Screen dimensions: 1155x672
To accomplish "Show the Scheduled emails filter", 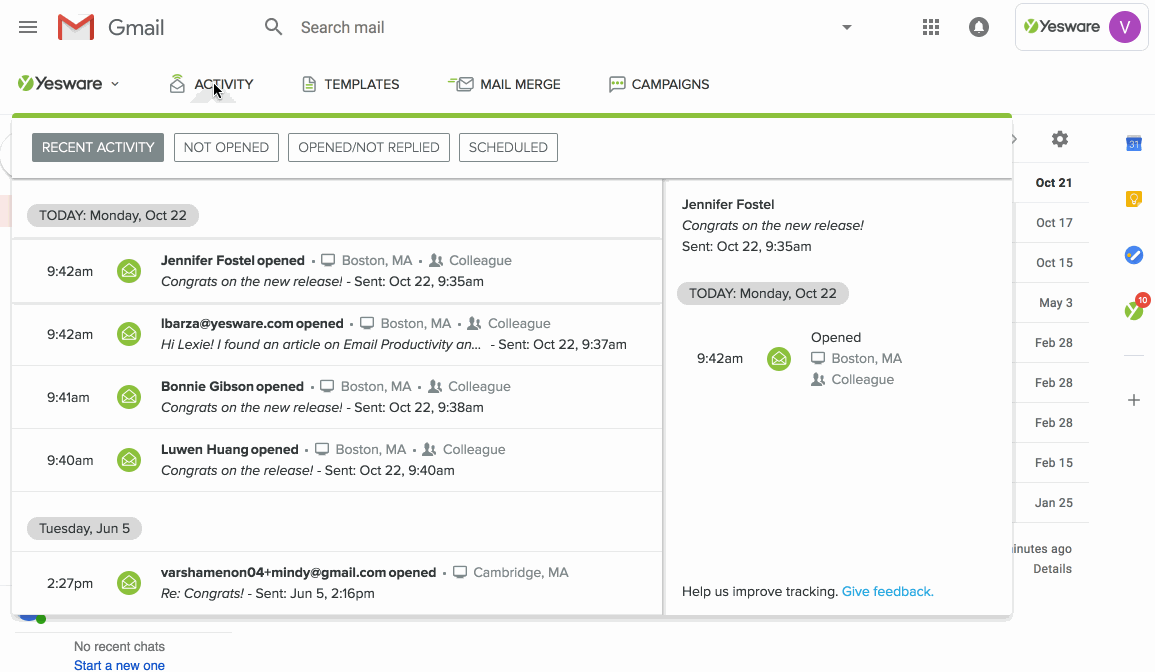I will pos(508,147).
